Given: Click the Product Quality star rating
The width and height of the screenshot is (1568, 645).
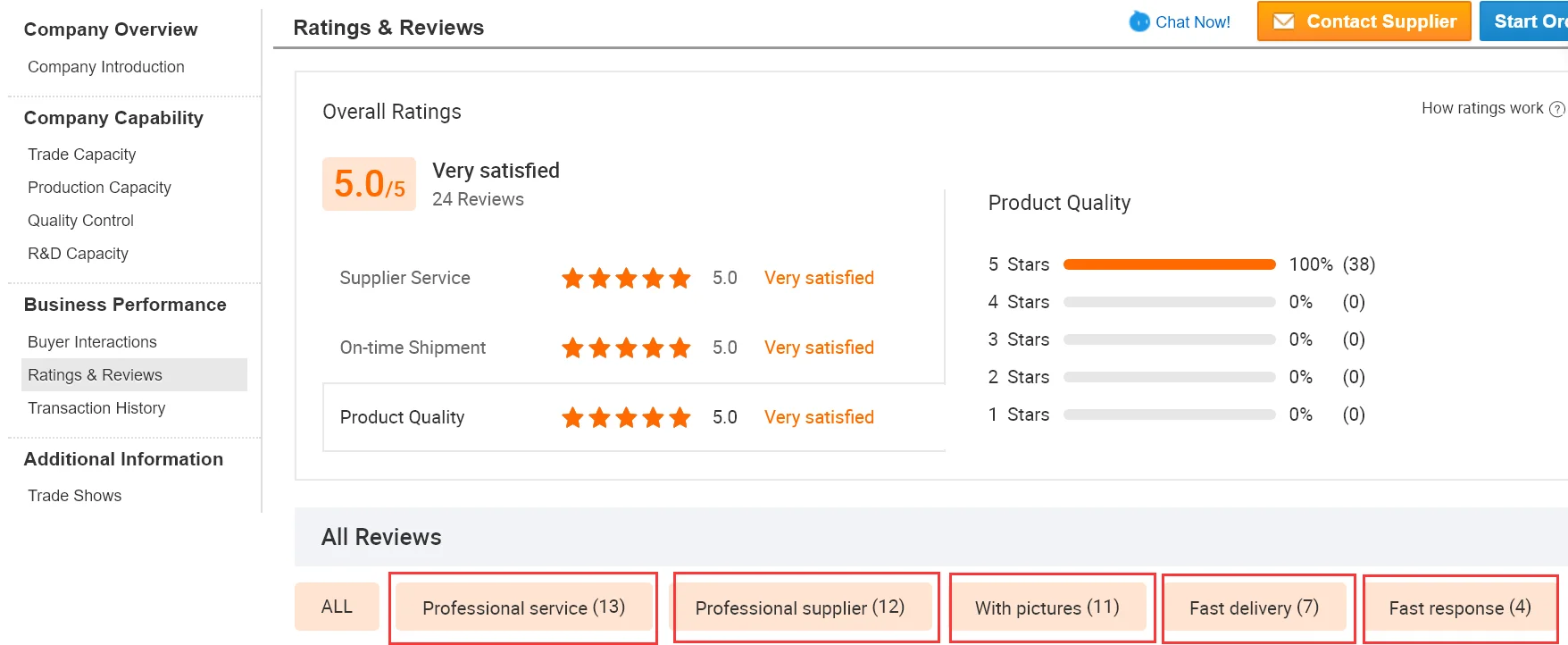Looking at the screenshot, I should tap(626, 417).
